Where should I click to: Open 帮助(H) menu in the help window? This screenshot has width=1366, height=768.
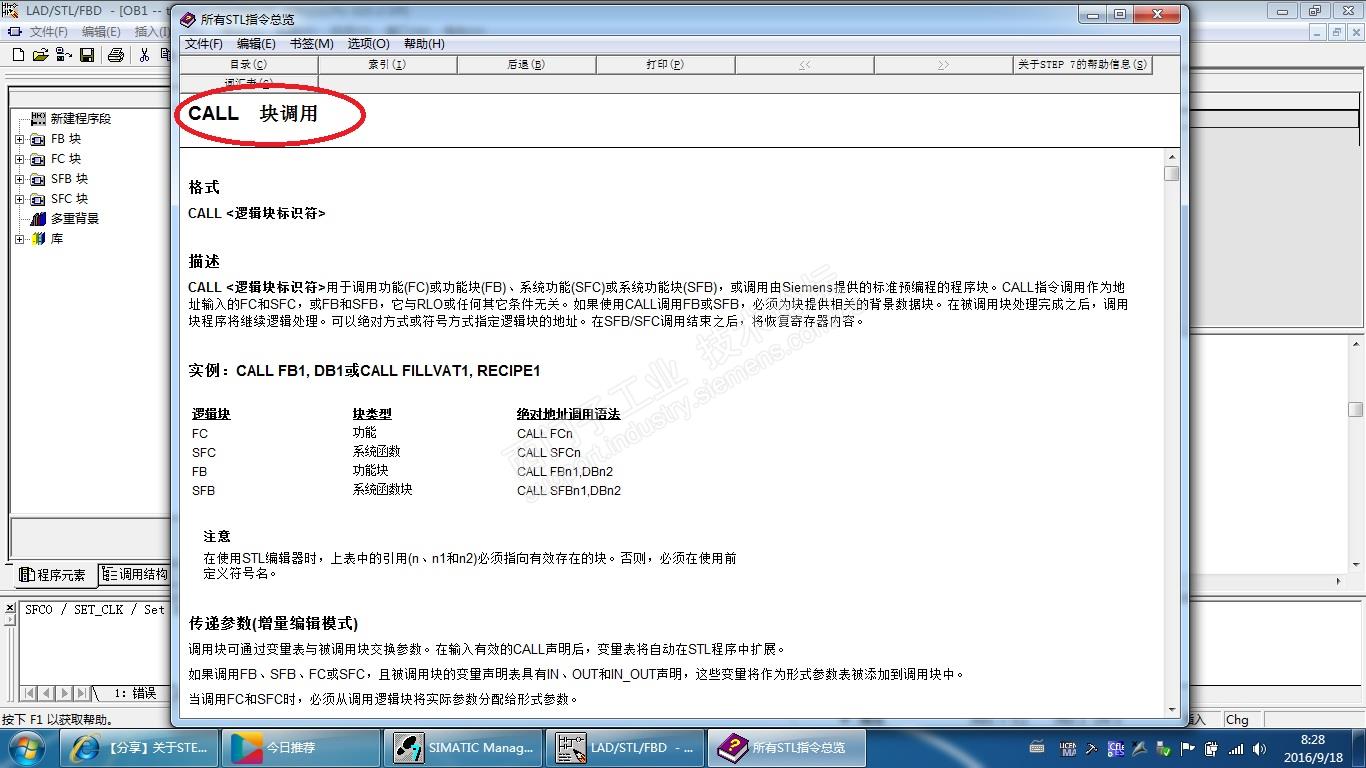click(x=424, y=44)
